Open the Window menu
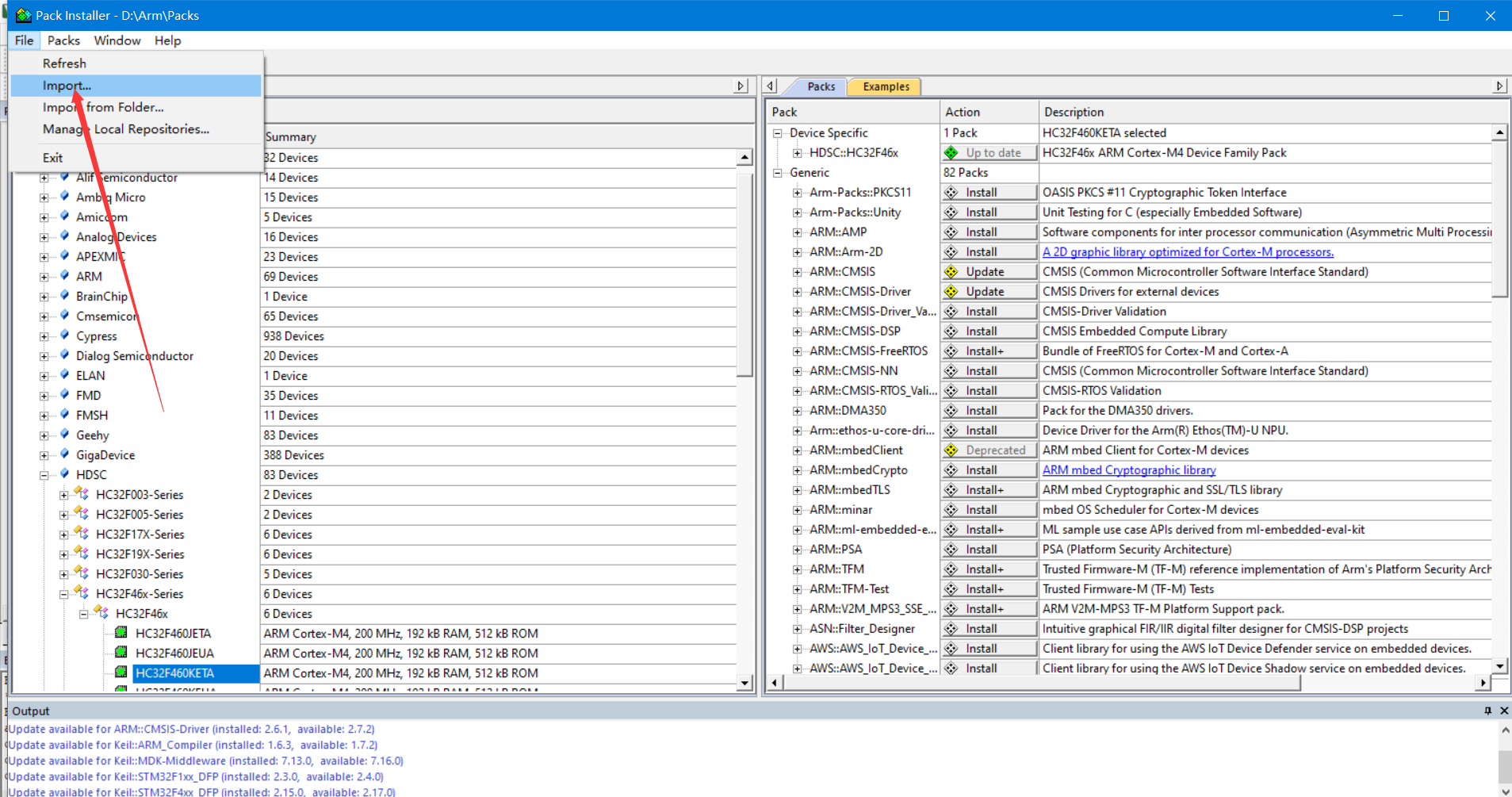Image resolution: width=1512 pixels, height=797 pixels. coord(117,40)
